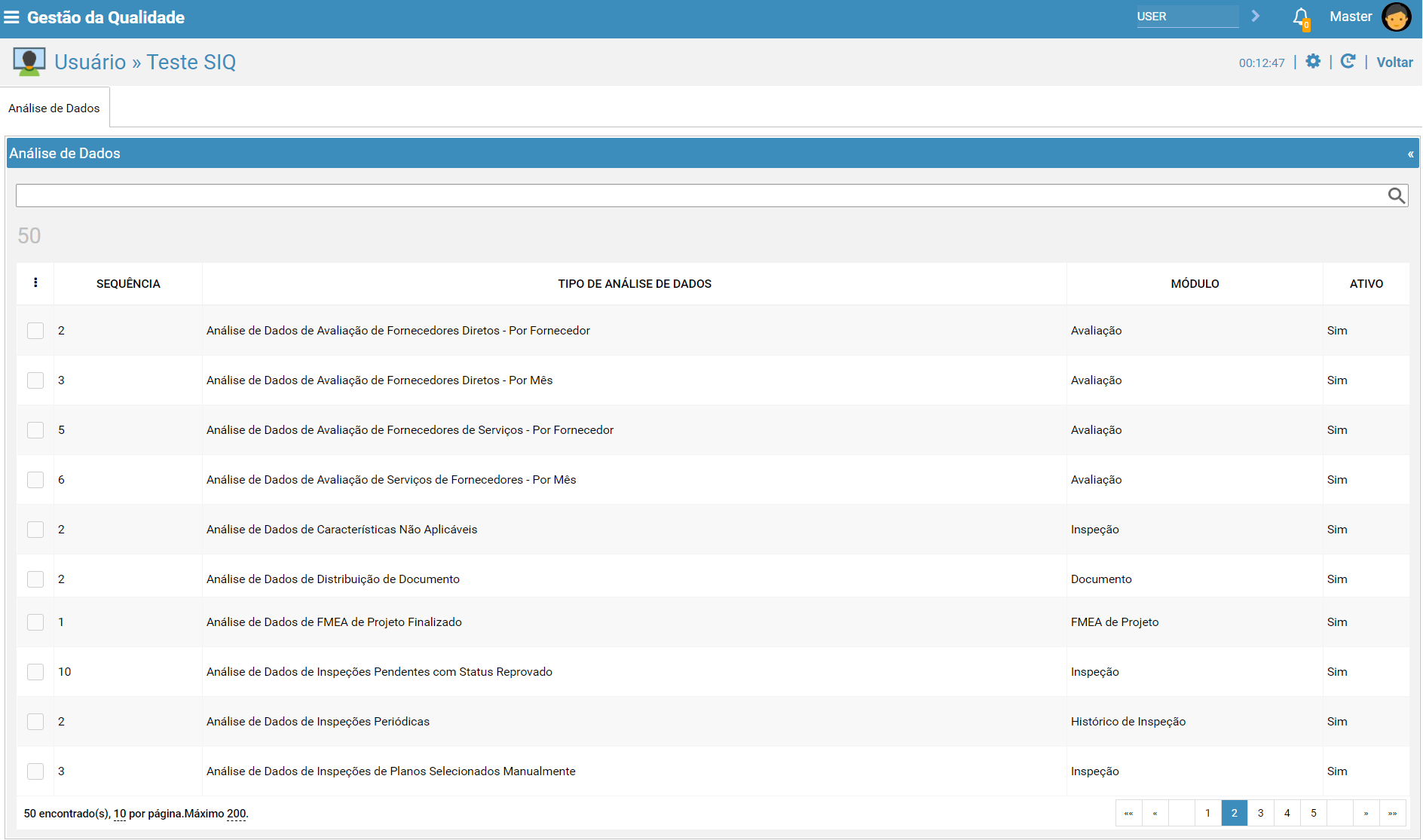Click the Usuário breadcrumb link
This screenshot has height=840, width=1423.
[x=90, y=62]
